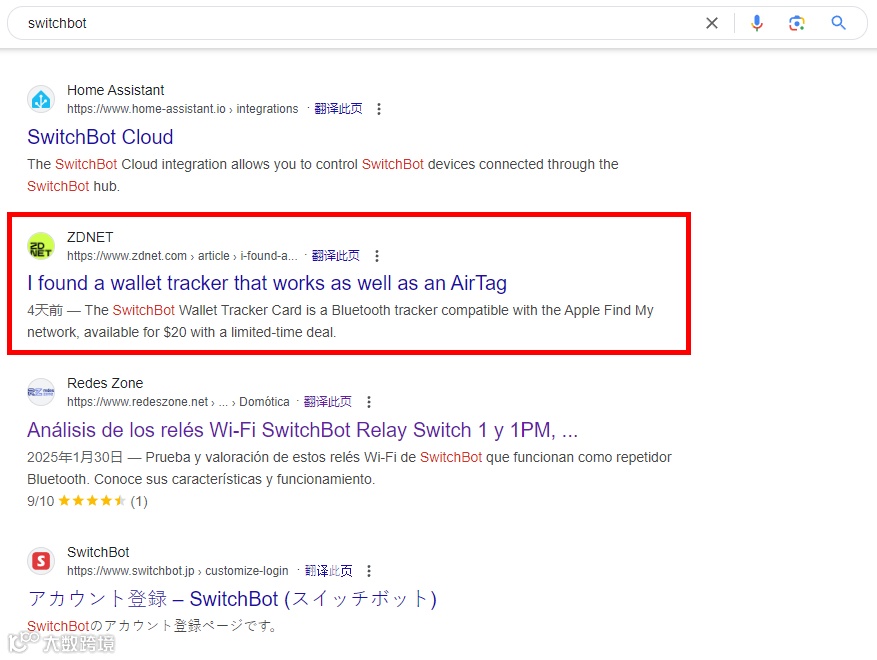The height and width of the screenshot is (660, 877).
Task: Open the wallet tracker AirTag article link
Action: (x=267, y=283)
